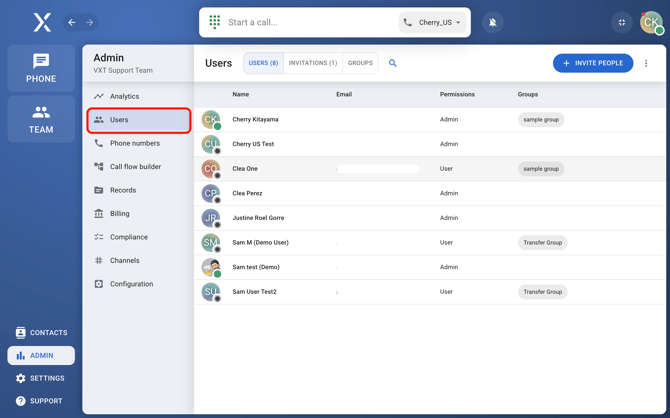Click the dial pad grid icon
This screenshot has width=670, height=418.
click(x=215, y=22)
